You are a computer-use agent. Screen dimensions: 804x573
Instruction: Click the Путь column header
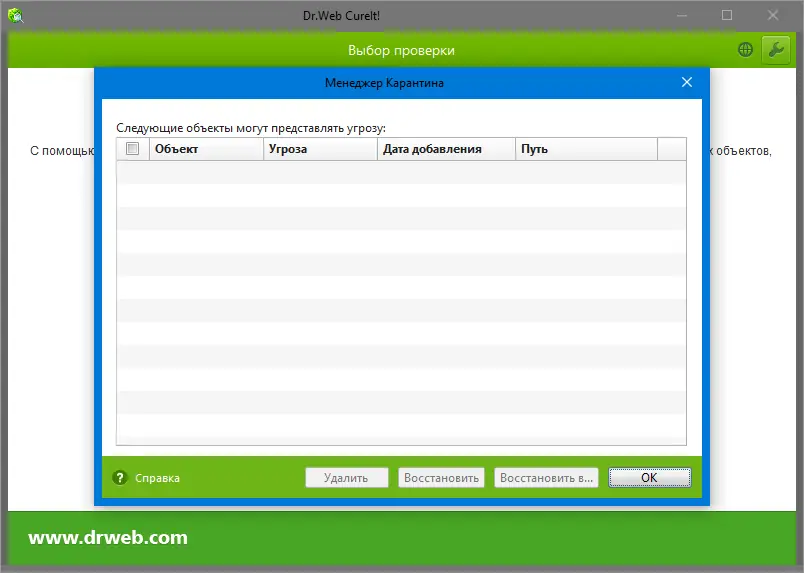pyautogui.click(x=587, y=149)
